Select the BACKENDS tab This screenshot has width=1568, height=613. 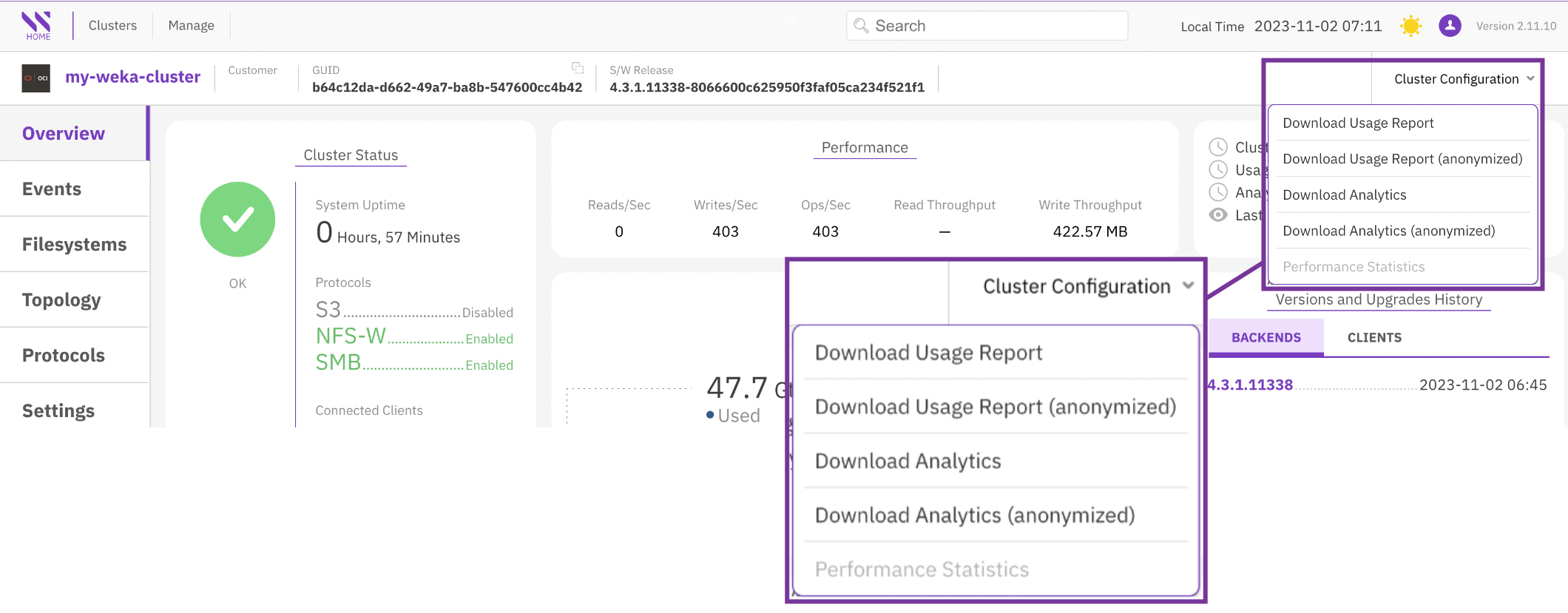[1265, 338]
